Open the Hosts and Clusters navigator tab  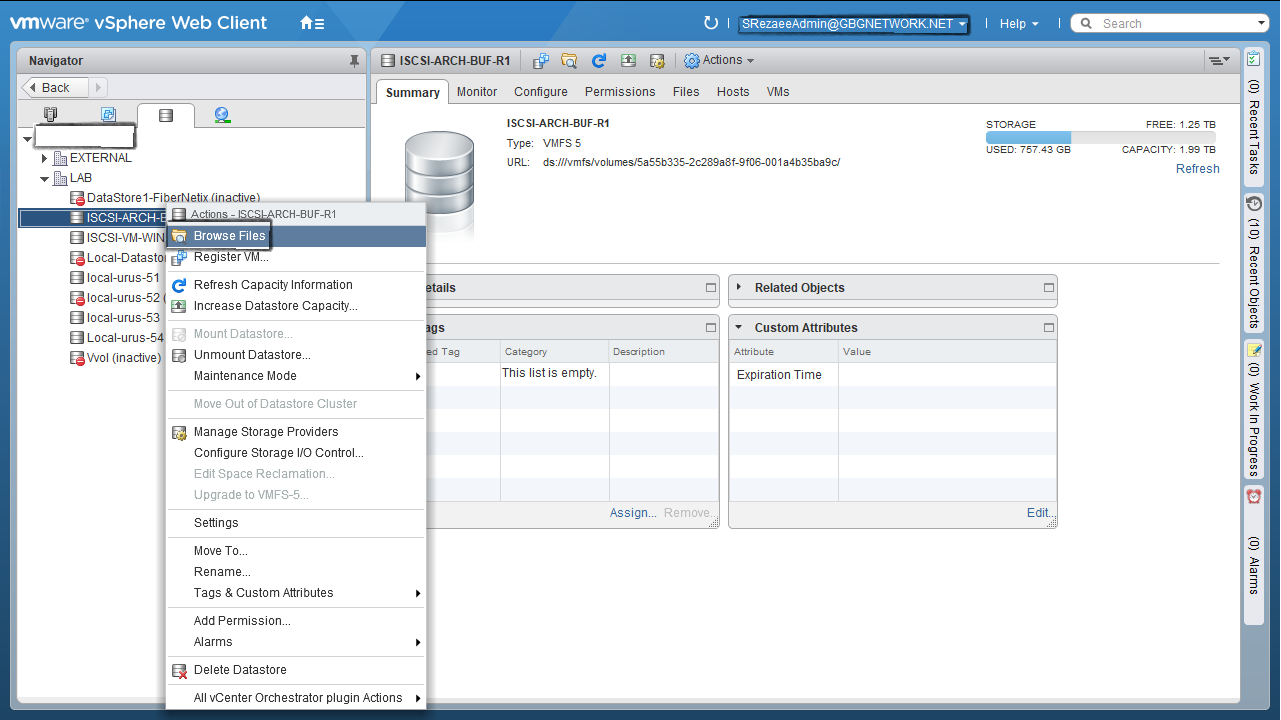(x=50, y=115)
